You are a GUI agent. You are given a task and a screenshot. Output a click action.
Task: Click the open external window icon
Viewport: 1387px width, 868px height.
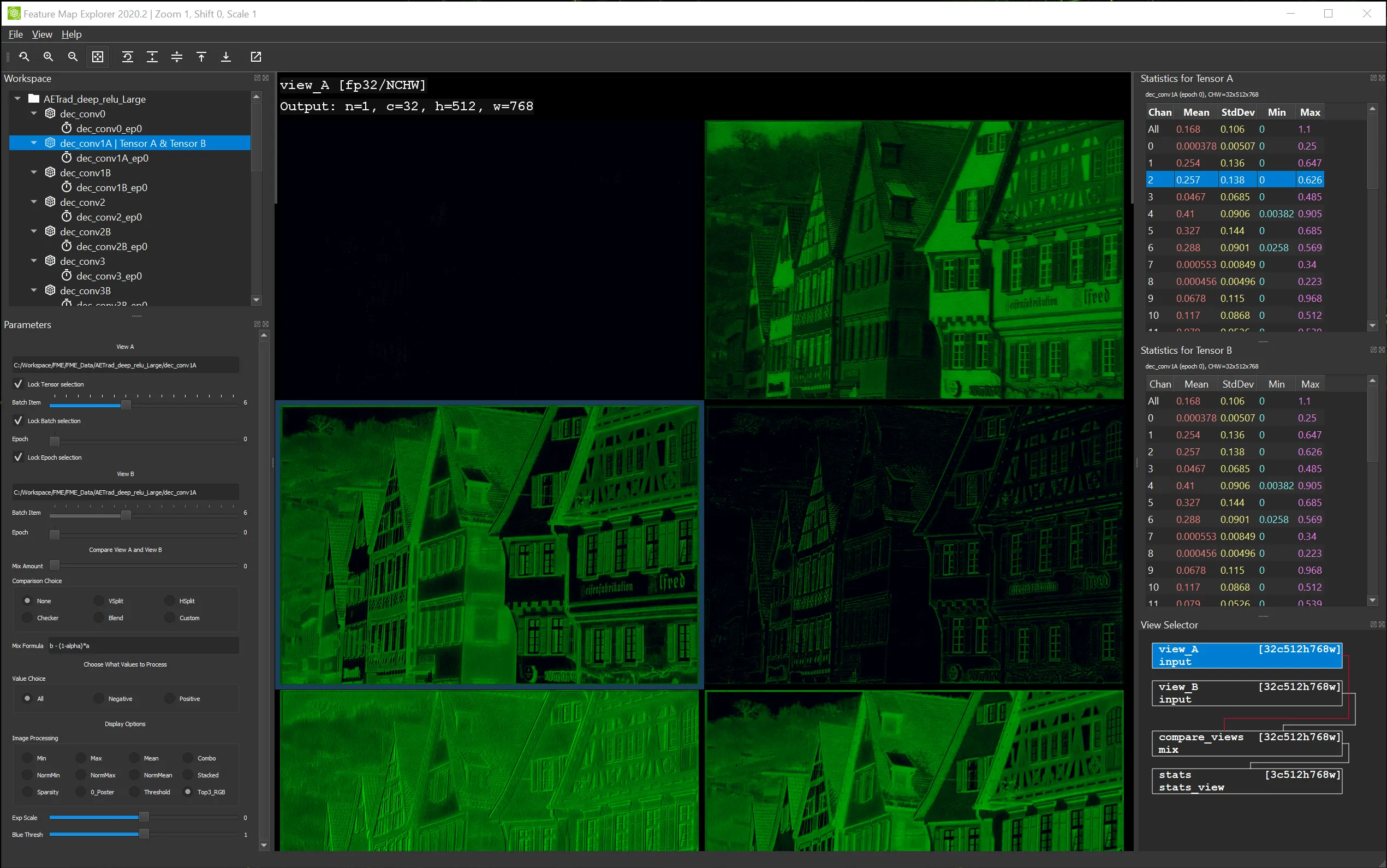pyautogui.click(x=256, y=57)
